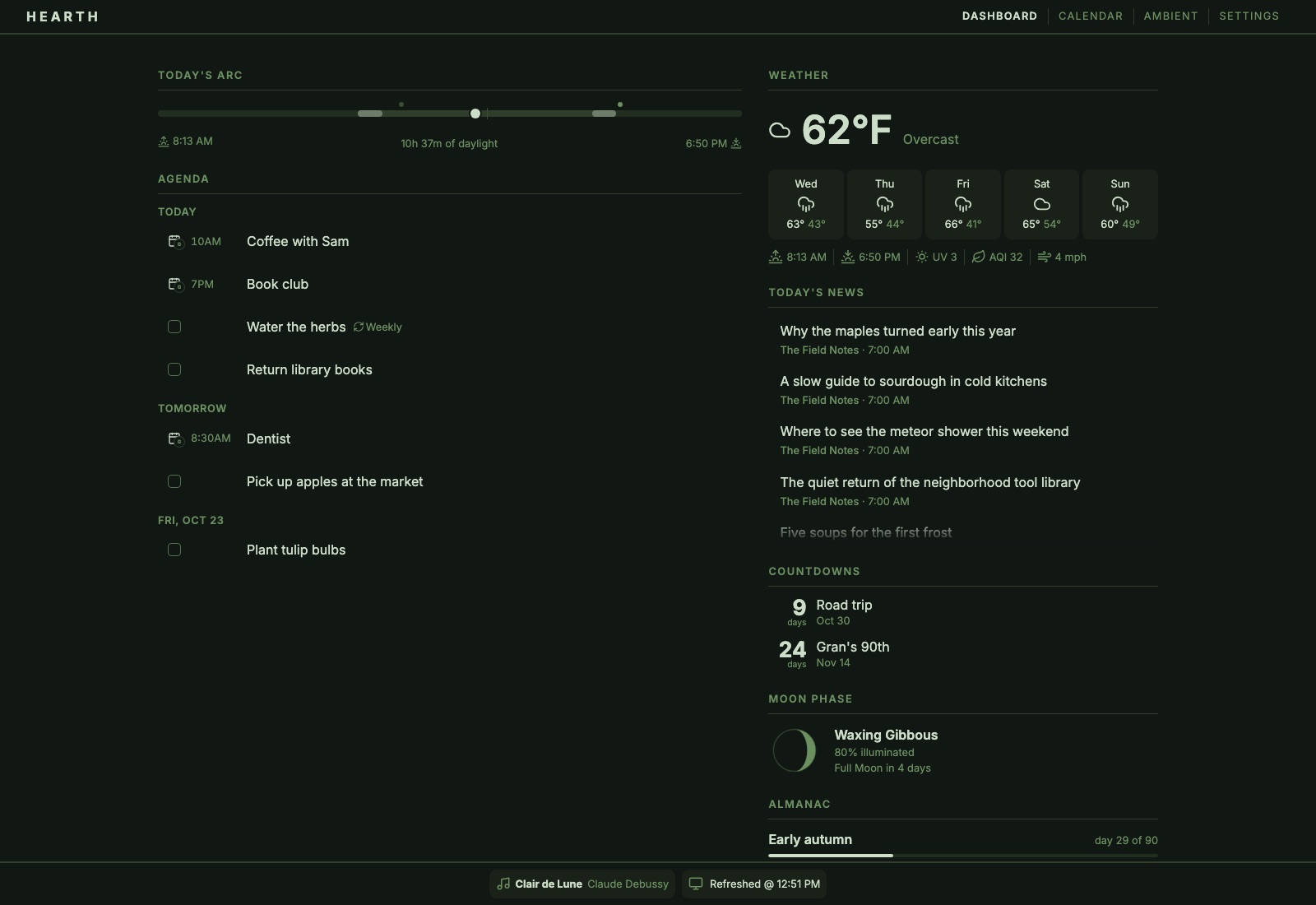Screen dimensions: 1316x905
Task: Open the Gran's 90th countdown
Action: [x=963, y=653]
